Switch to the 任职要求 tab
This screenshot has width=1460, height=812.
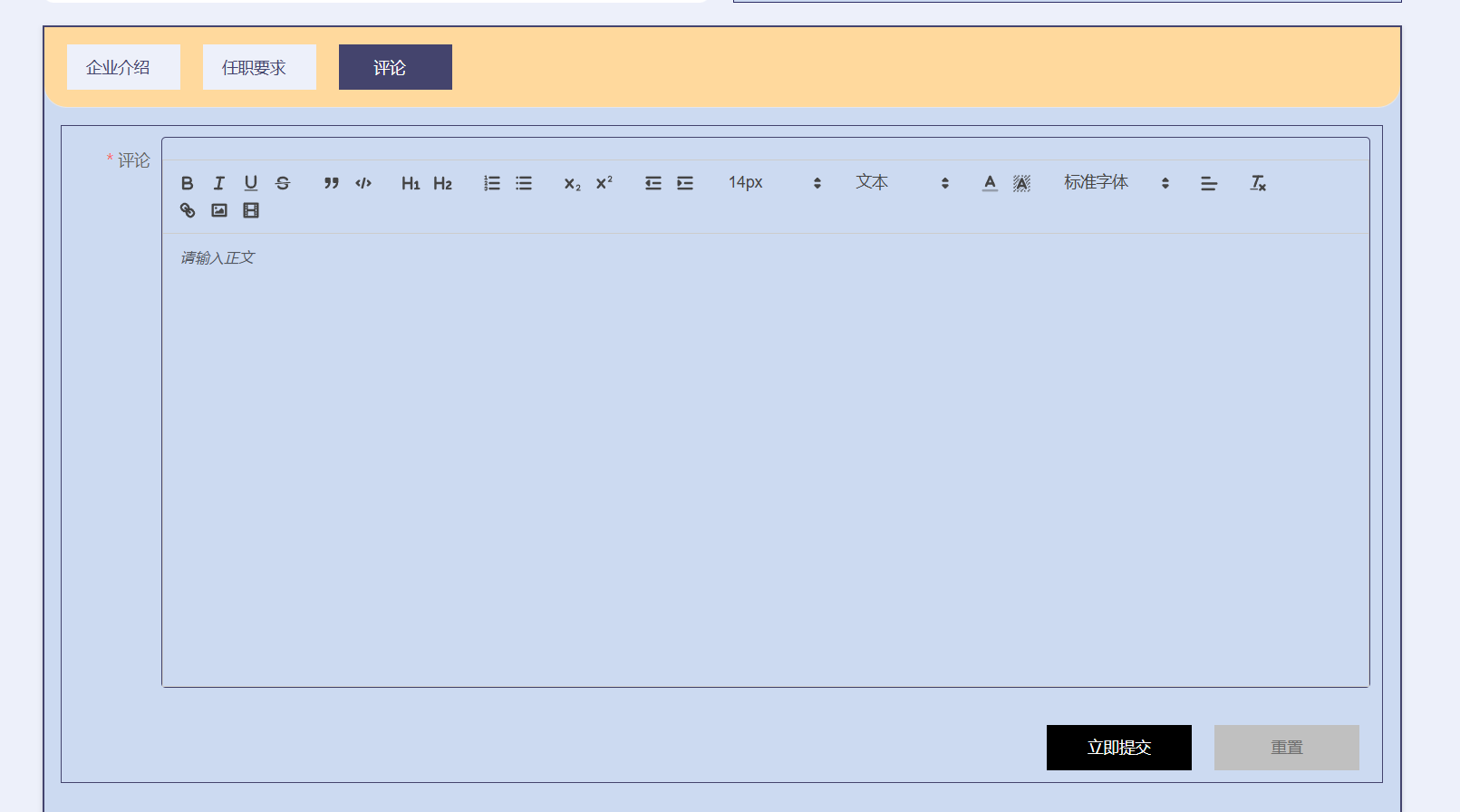point(259,67)
